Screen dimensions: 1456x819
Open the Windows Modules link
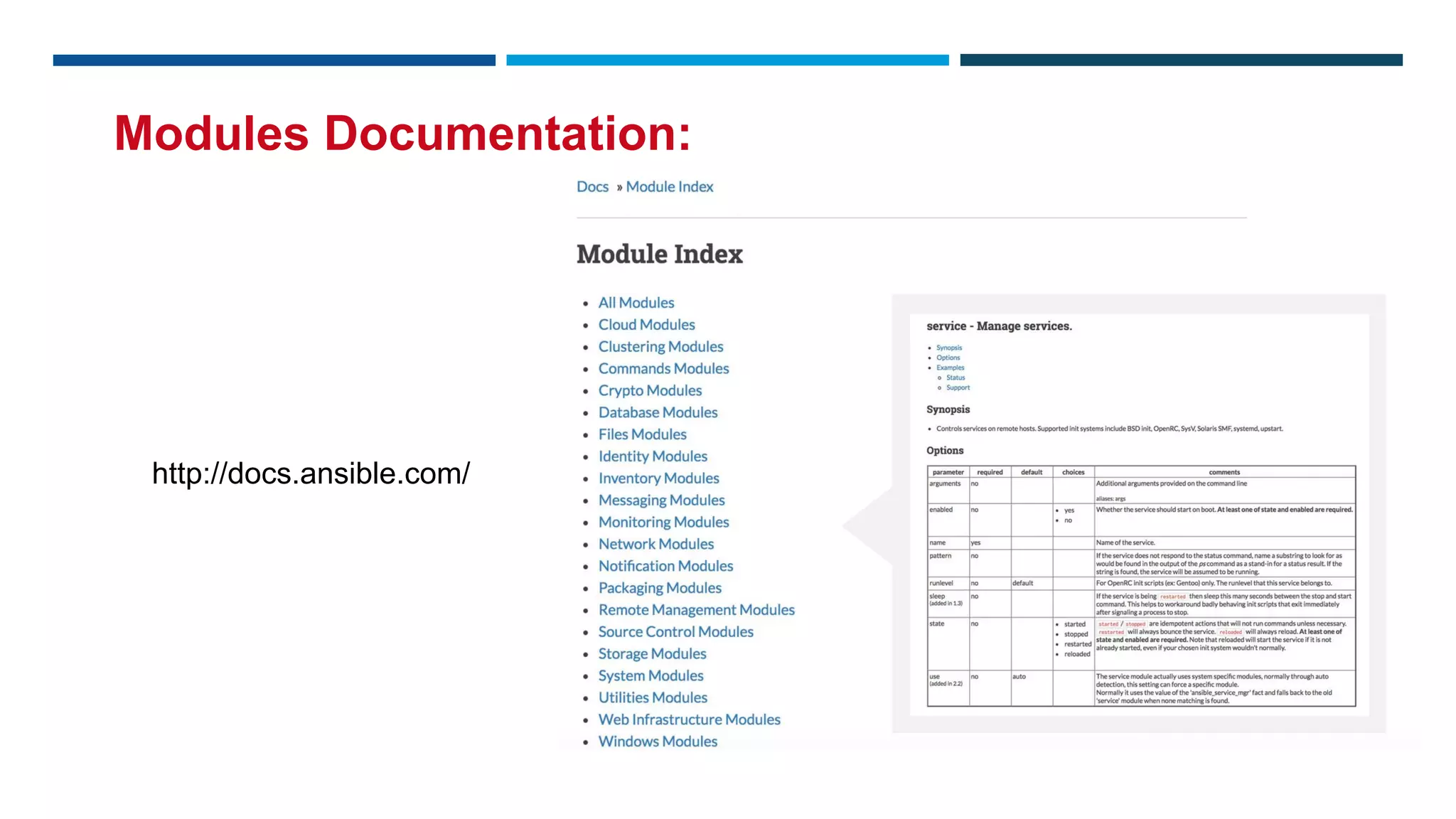click(658, 742)
